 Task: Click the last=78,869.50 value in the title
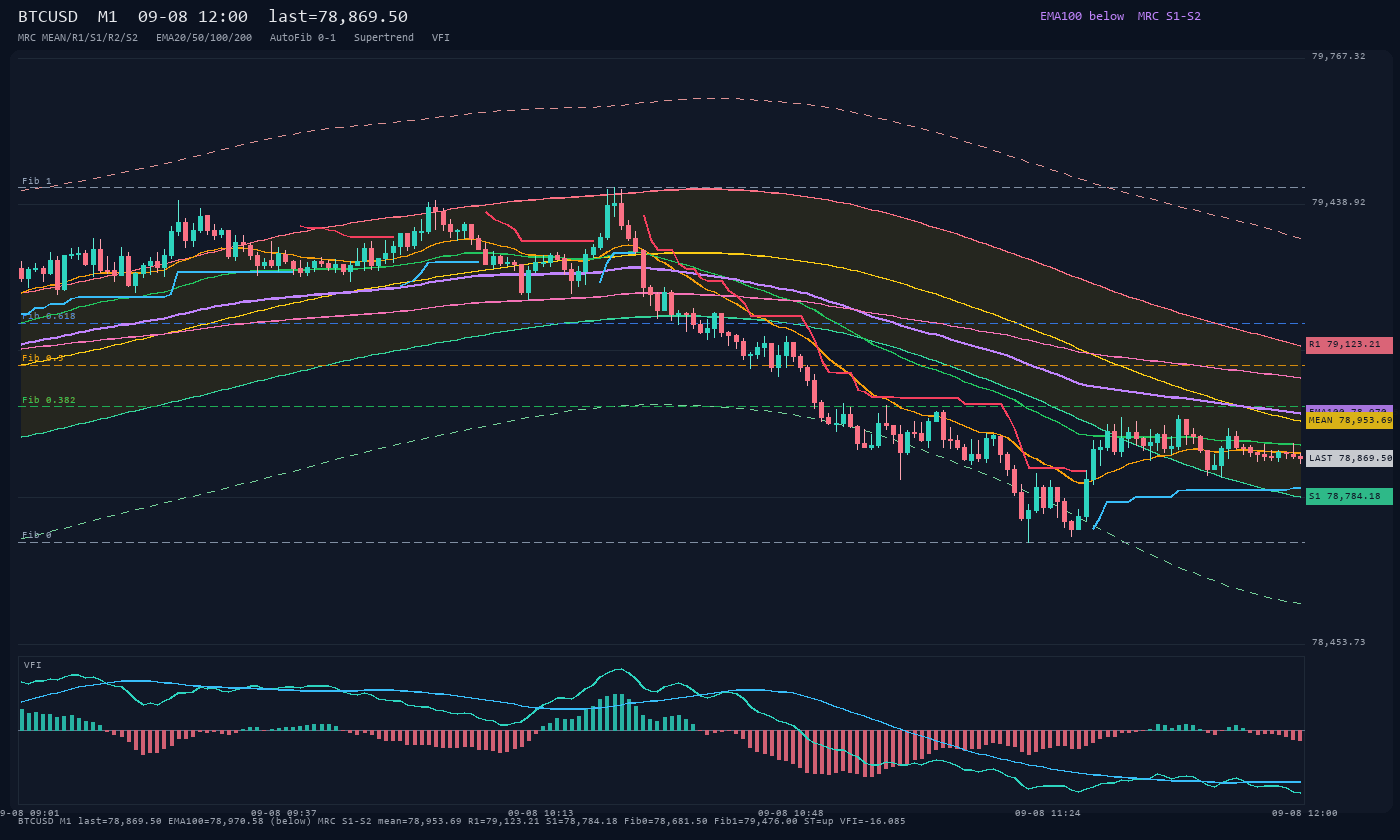tap(338, 17)
